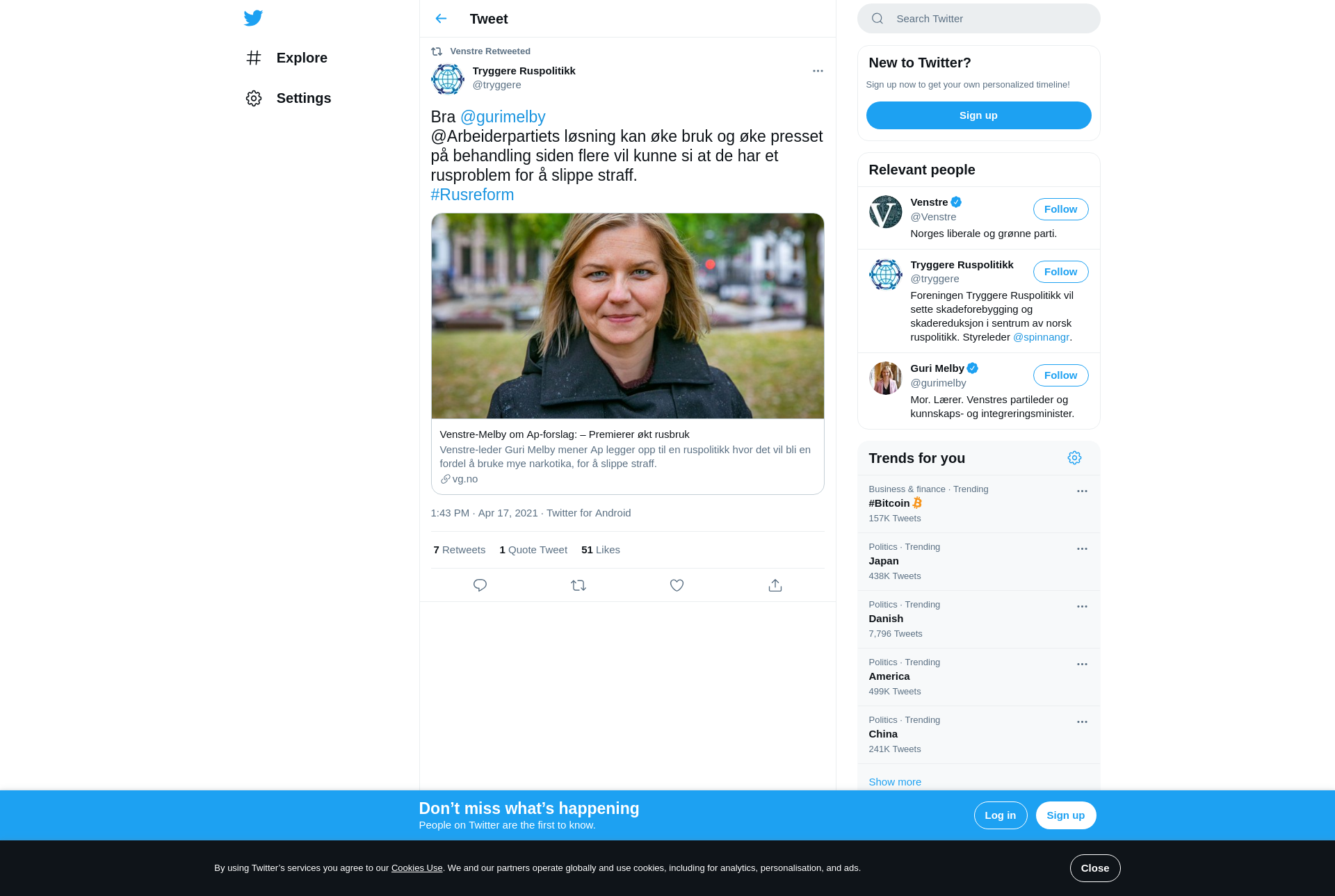Image resolution: width=1335 pixels, height=896 pixels.
Task: Click the vg.no link icon
Action: coord(445,479)
